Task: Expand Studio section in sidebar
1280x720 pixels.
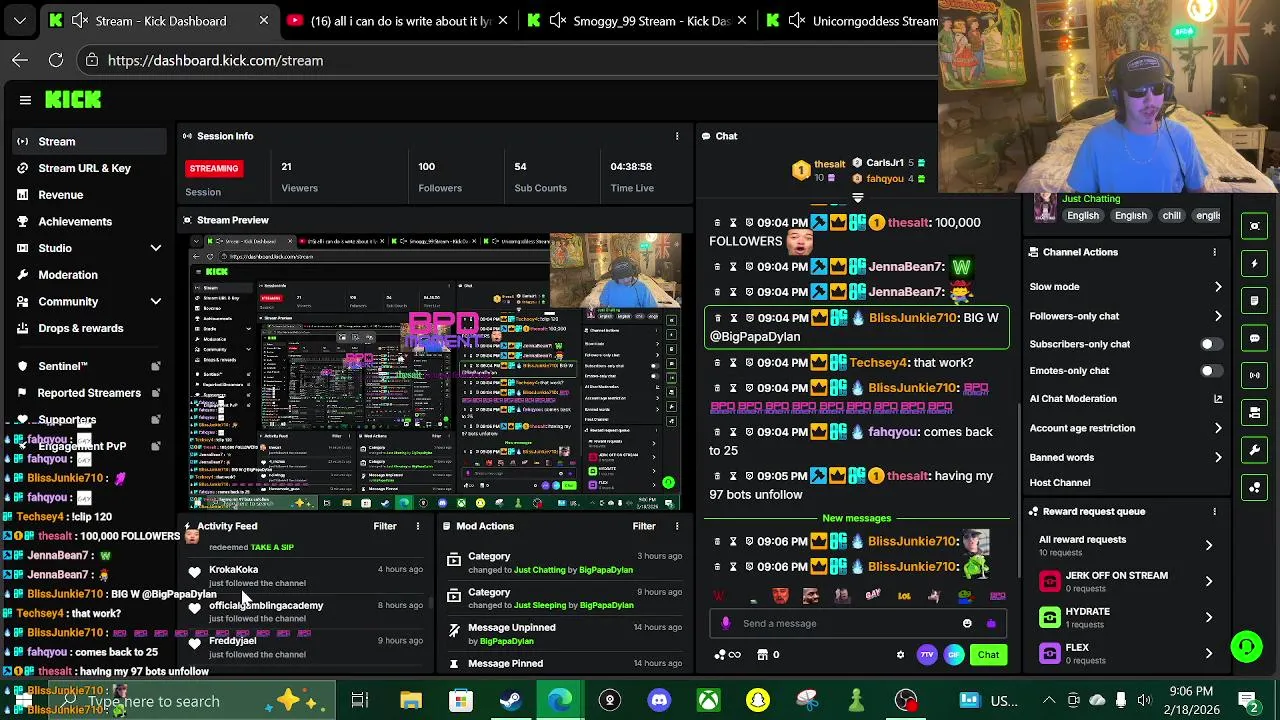Action: click(88, 248)
